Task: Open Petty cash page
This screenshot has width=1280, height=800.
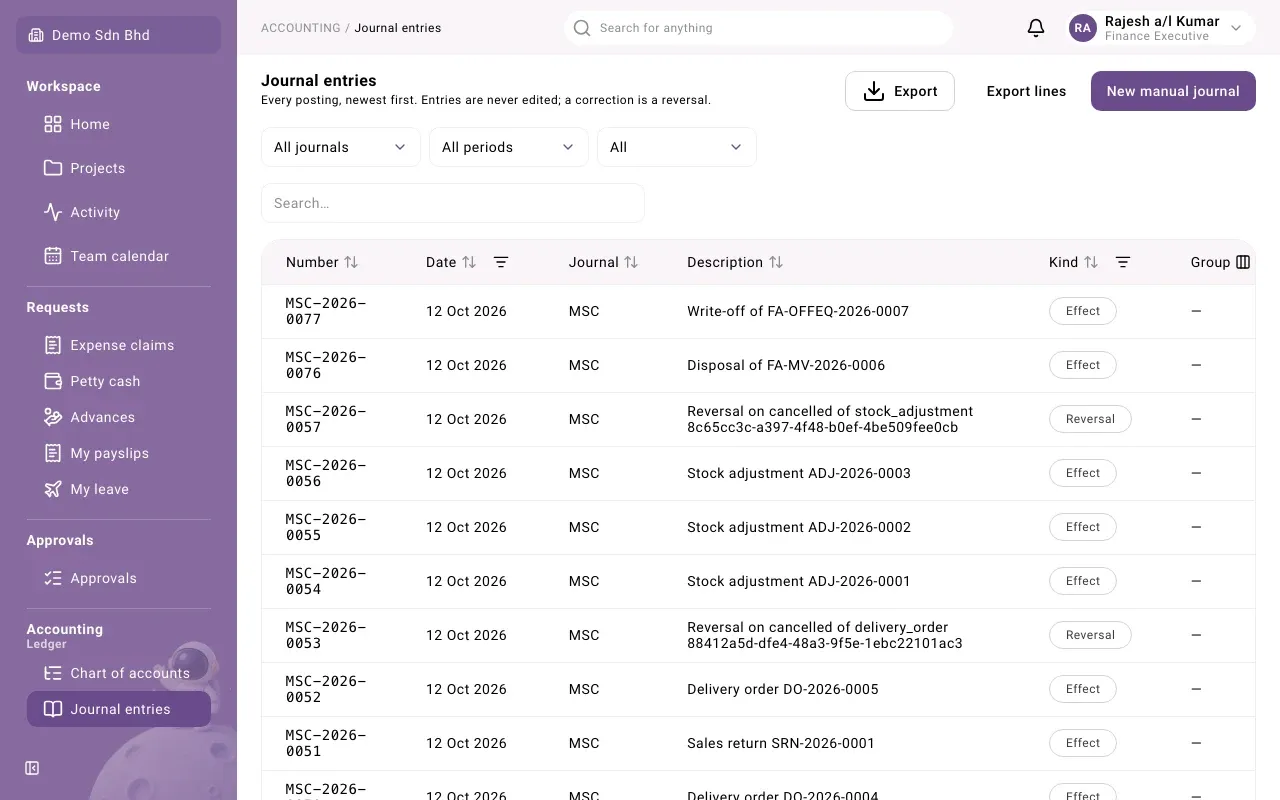Action: click(x=119, y=381)
